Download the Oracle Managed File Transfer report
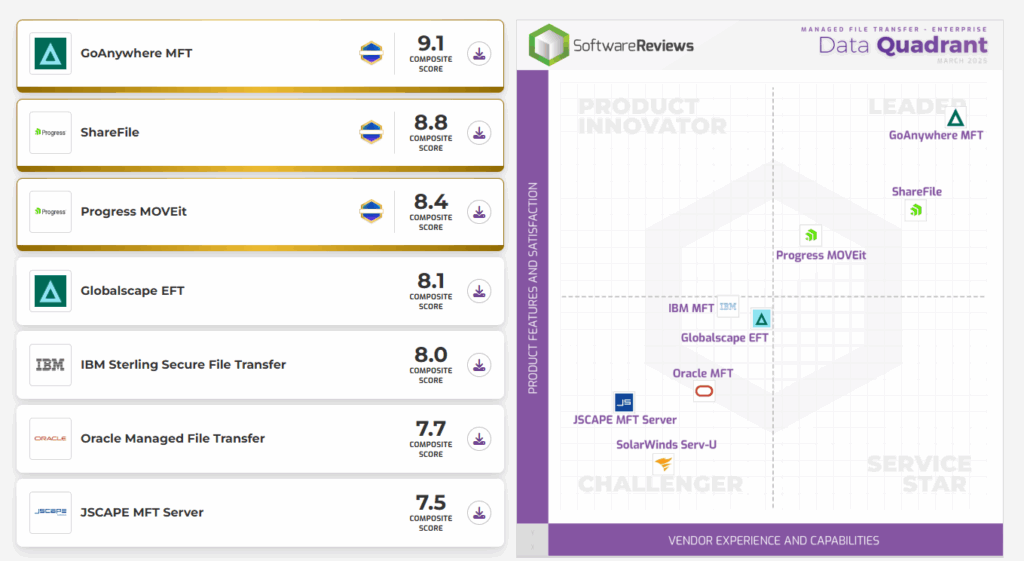This screenshot has height=561, width=1024. (479, 439)
